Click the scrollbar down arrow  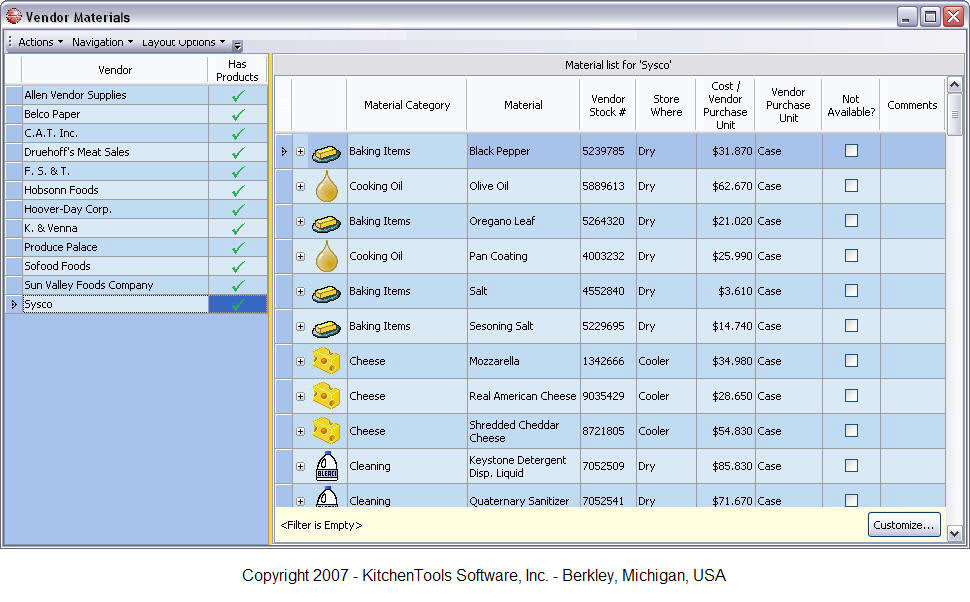click(x=955, y=533)
